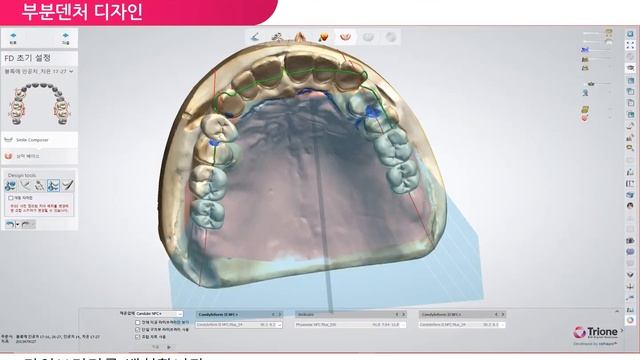Image resolution: width=640 pixels, height=360 pixels.
Task: Toggle the third checkbox below library dropdown
Action: click(138, 337)
